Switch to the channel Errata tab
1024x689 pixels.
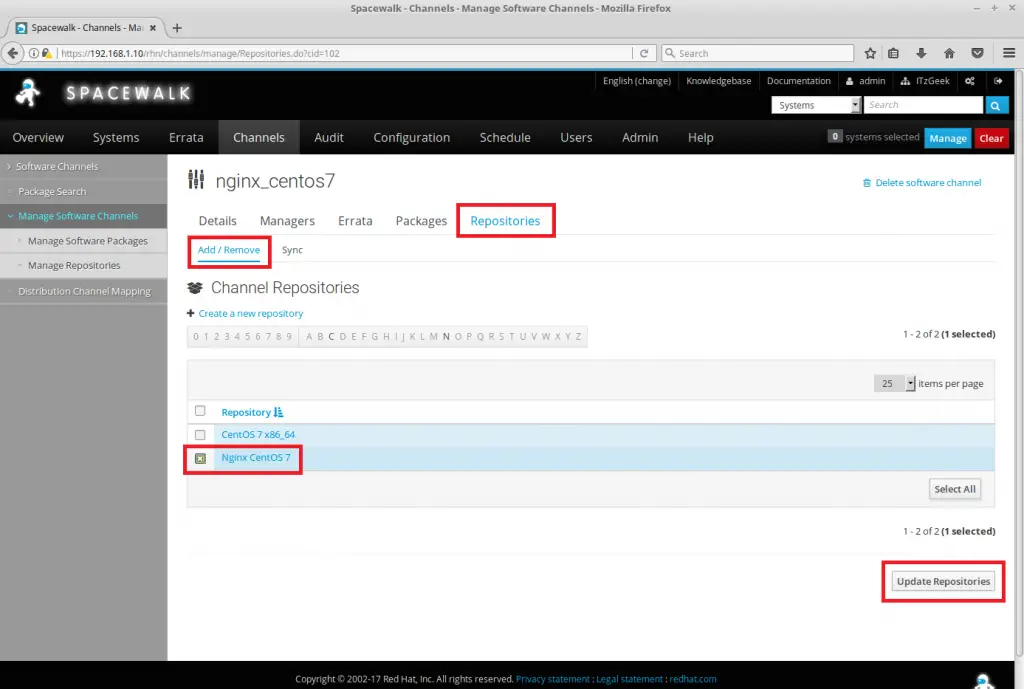click(355, 221)
